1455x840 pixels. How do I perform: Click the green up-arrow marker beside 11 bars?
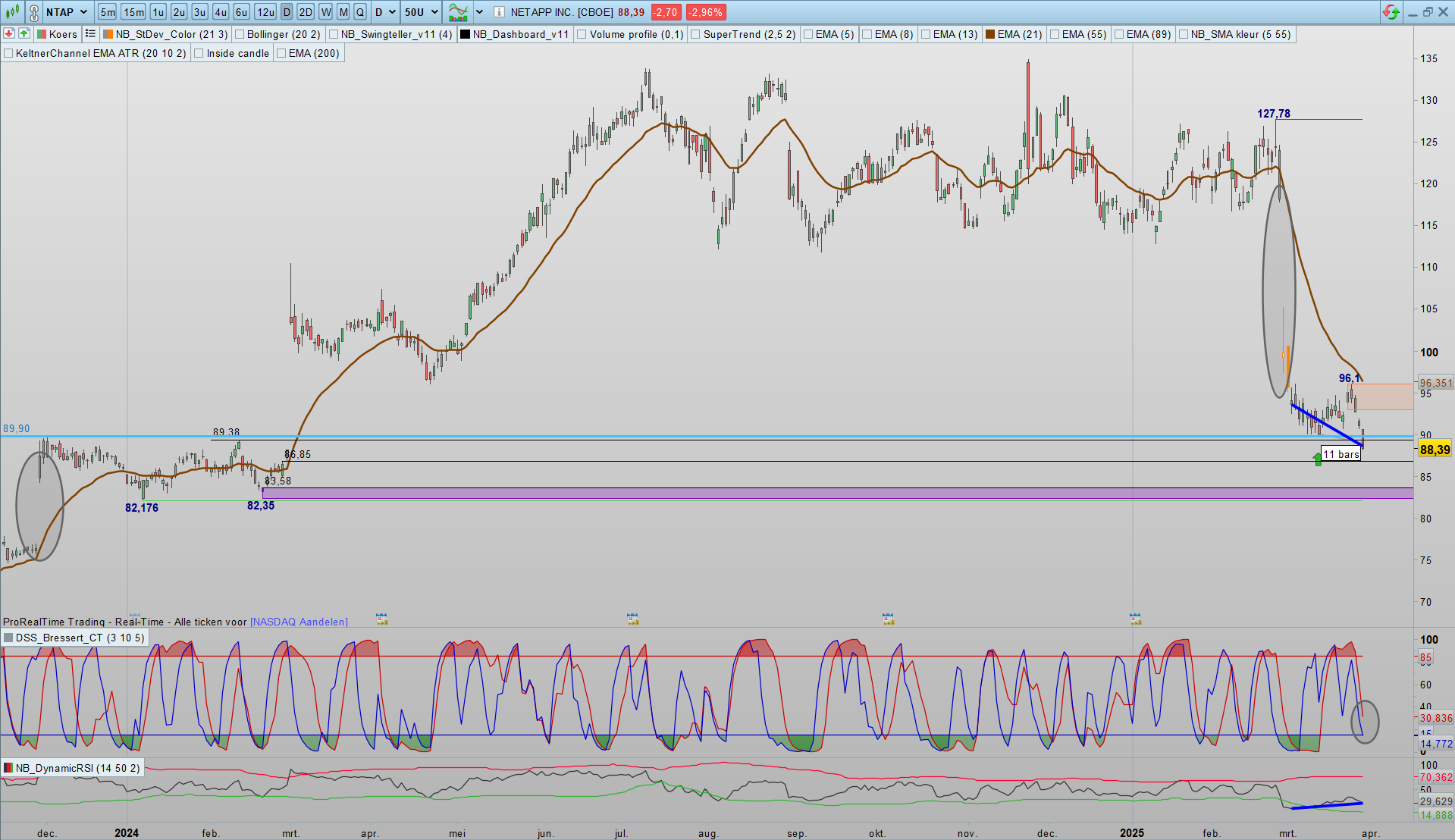(1318, 459)
